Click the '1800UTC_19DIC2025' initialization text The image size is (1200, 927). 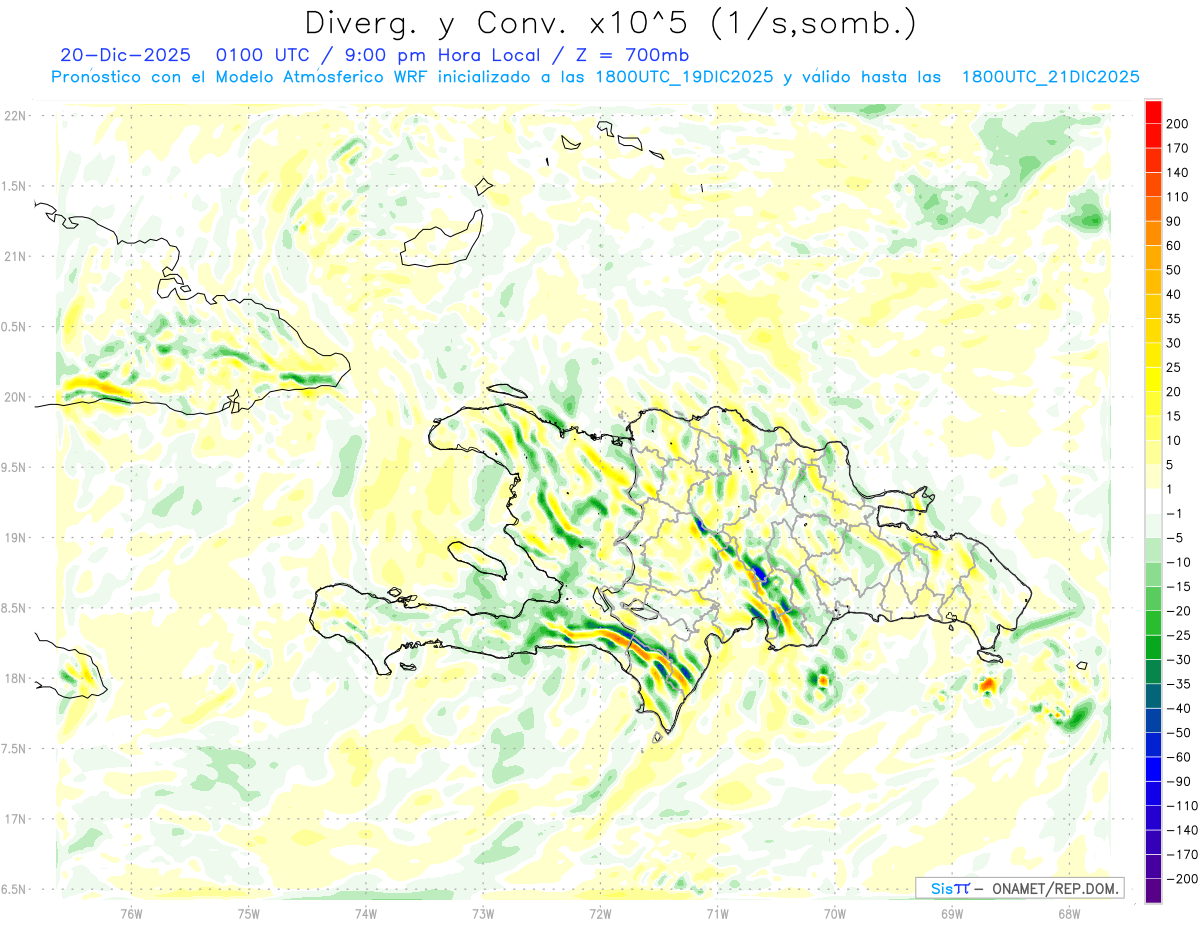pyautogui.click(x=684, y=77)
